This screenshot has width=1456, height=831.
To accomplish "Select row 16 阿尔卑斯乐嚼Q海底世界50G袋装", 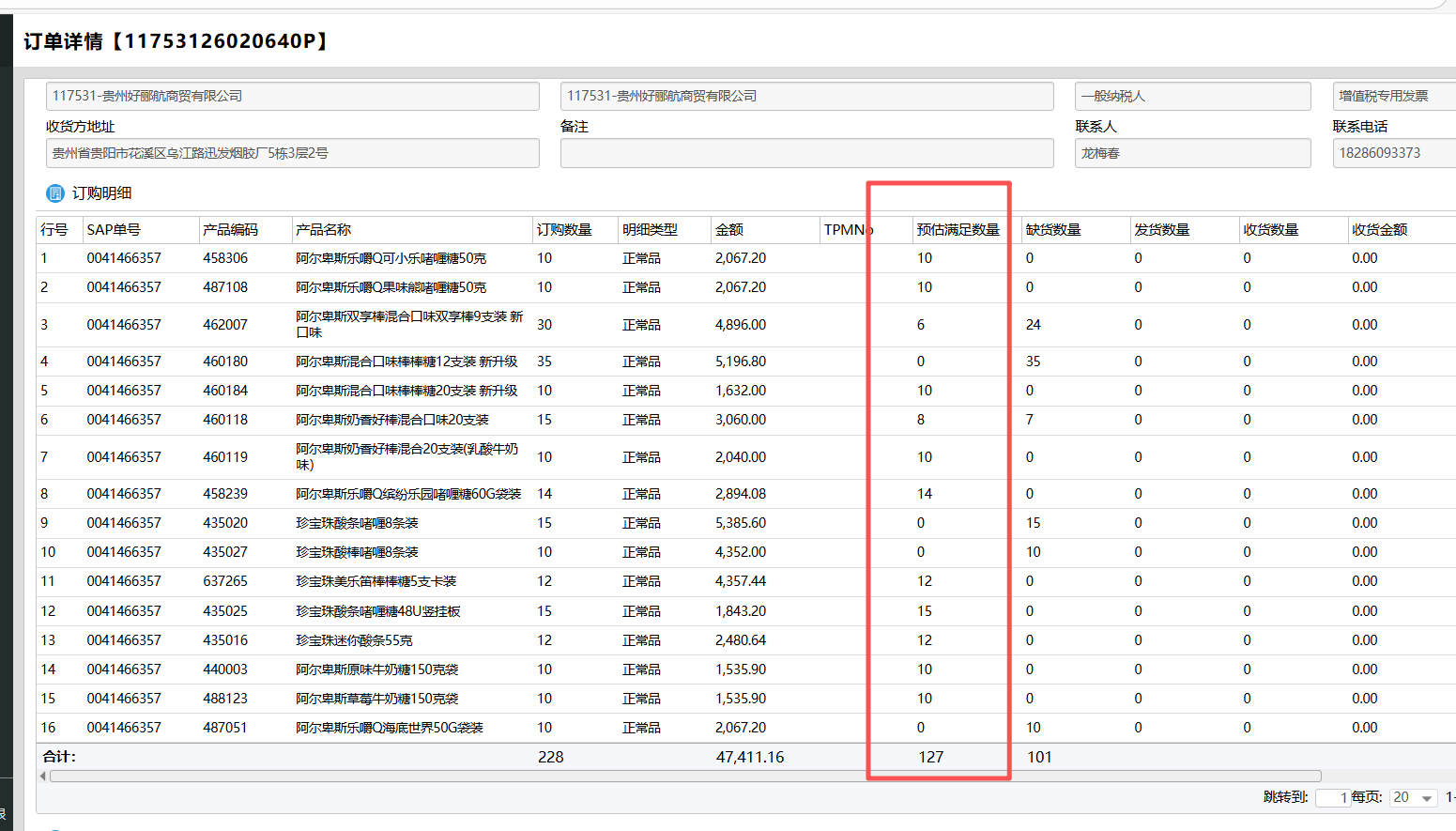I will click(390, 728).
